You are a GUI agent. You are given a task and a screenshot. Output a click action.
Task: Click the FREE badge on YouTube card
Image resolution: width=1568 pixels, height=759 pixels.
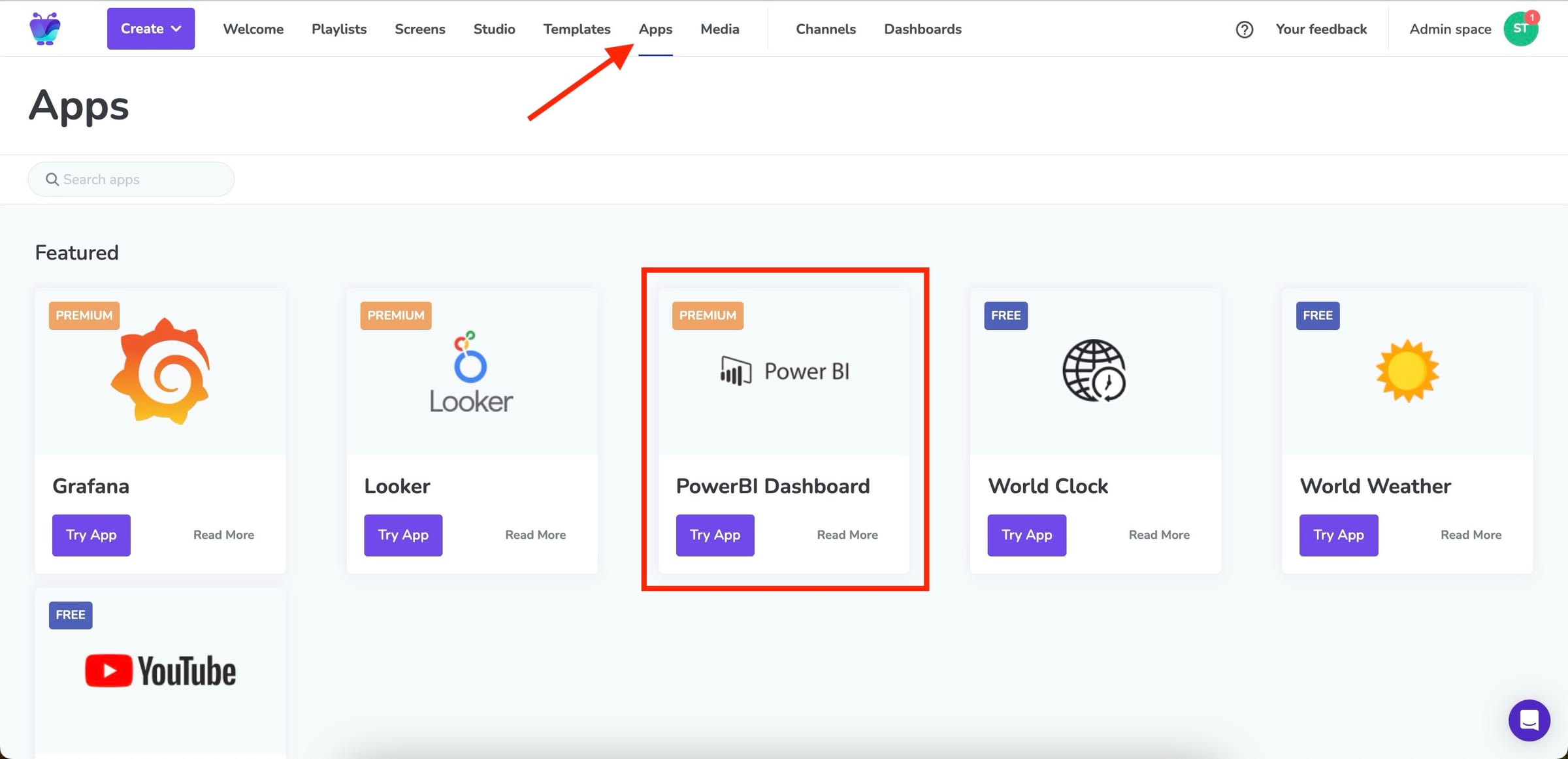coord(71,615)
